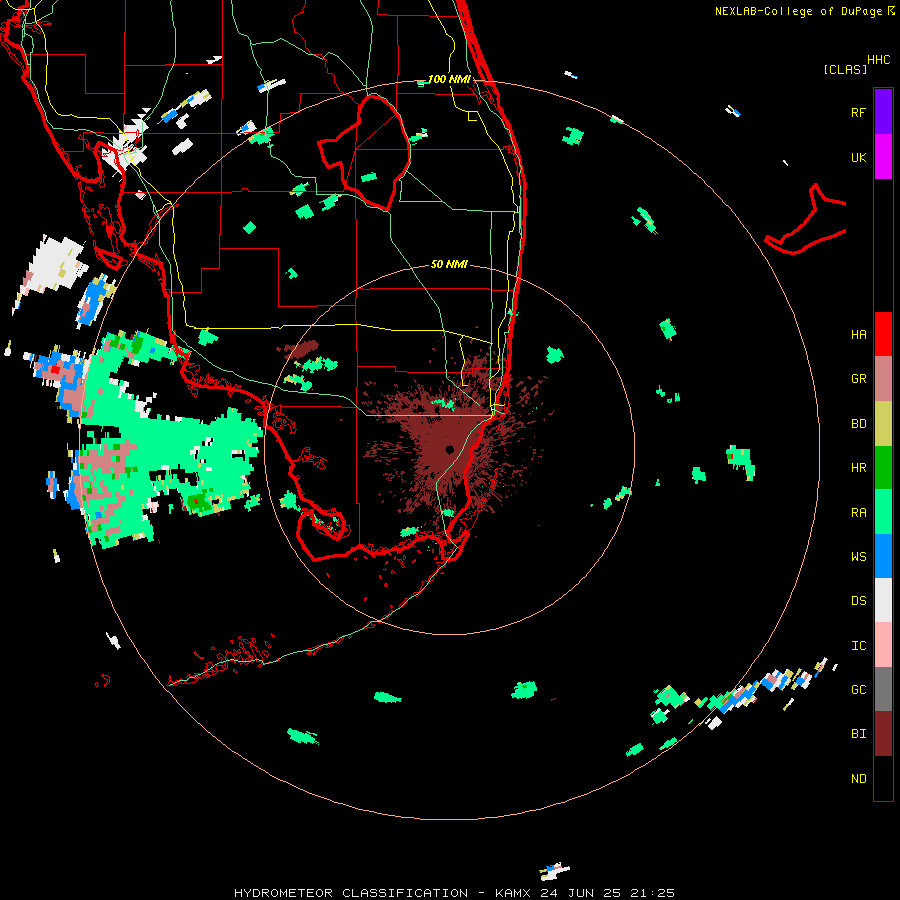This screenshot has width=900, height=900.
Task: Click the 'HA' legend label
Action: [858, 334]
